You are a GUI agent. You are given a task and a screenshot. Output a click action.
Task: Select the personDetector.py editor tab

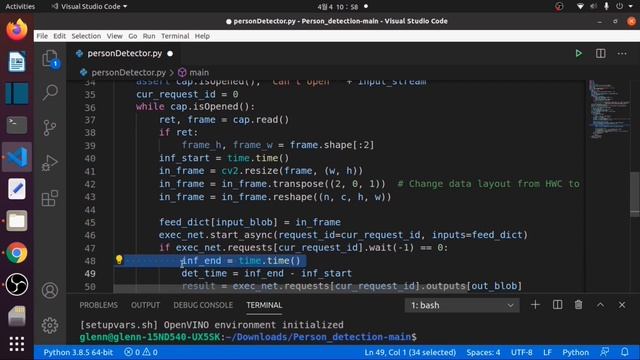(124, 53)
